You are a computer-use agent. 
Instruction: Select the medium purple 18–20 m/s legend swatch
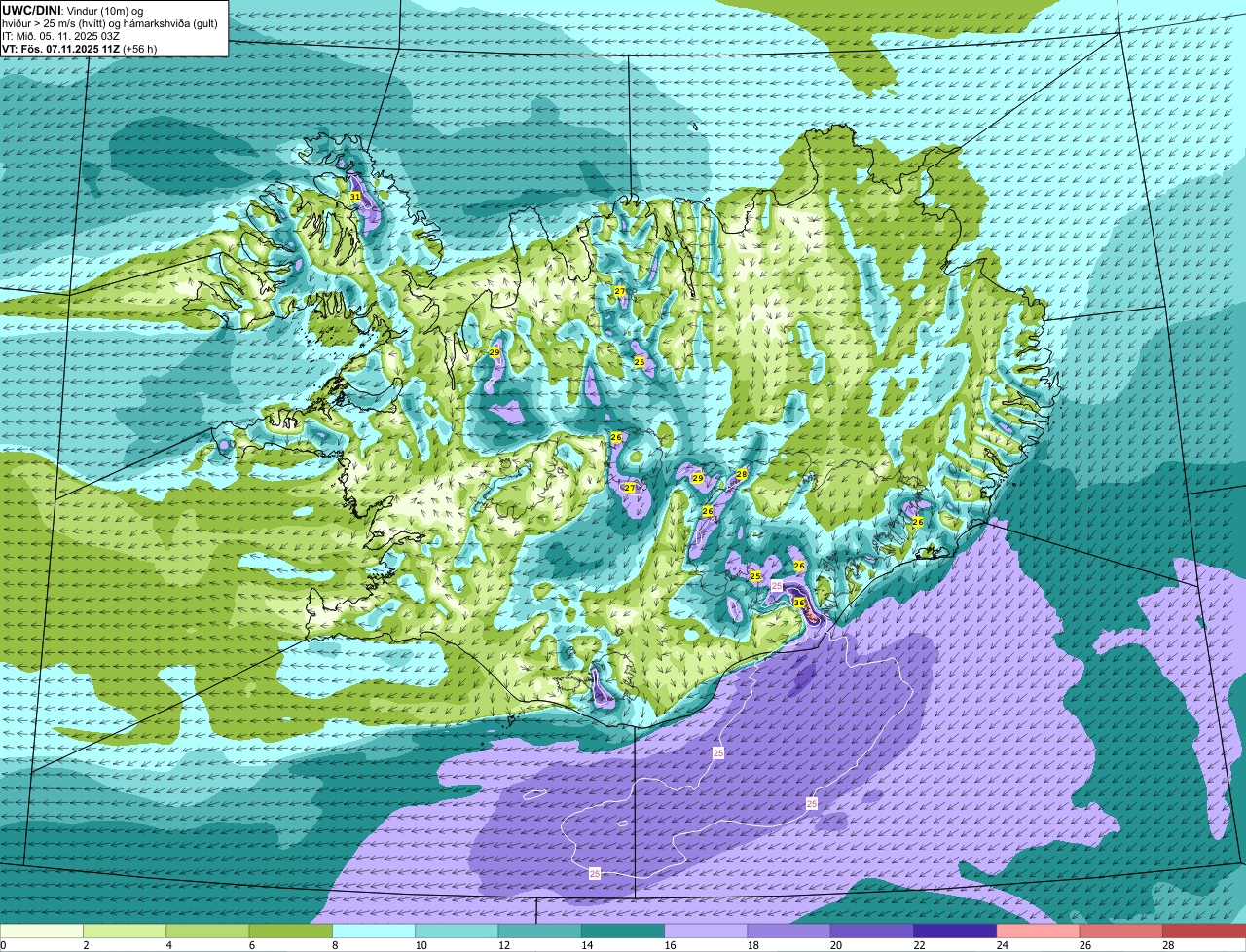[x=789, y=932]
